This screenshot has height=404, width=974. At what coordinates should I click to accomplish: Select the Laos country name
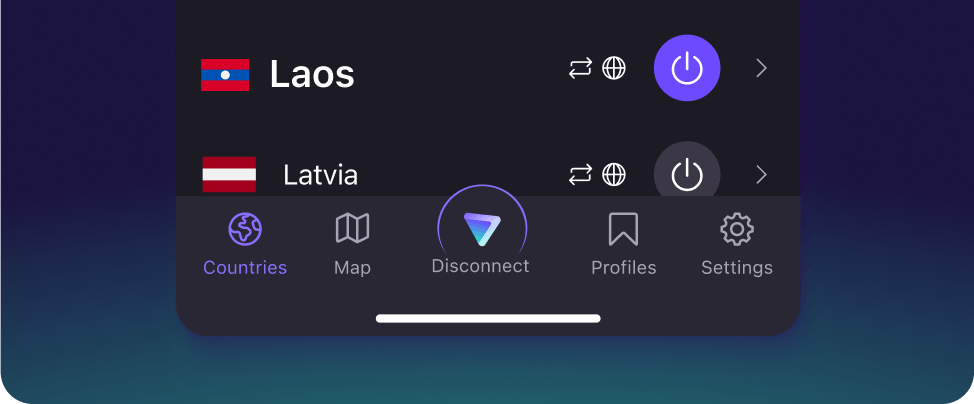point(312,75)
